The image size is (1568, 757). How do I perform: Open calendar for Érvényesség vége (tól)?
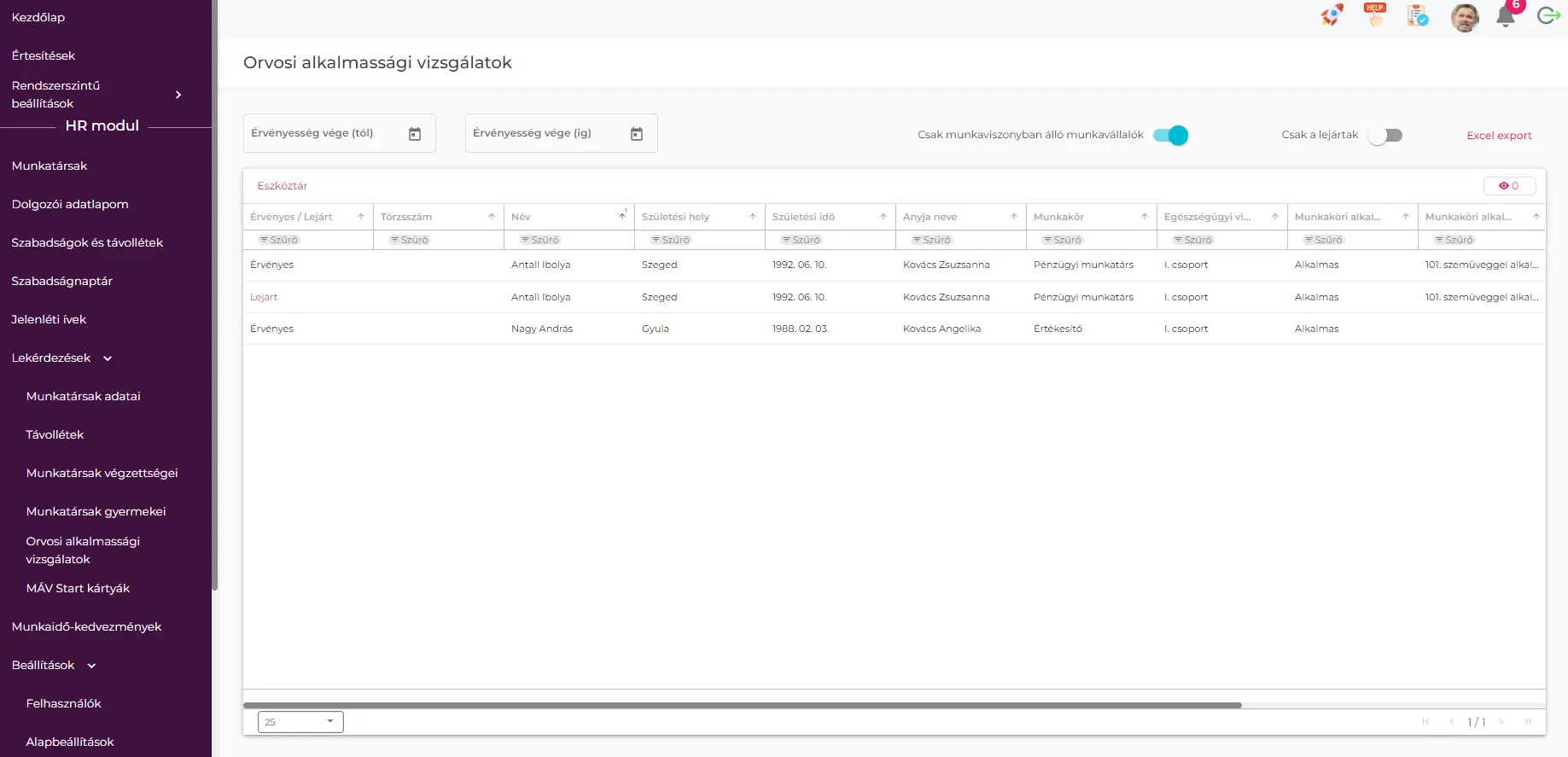pos(415,134)
